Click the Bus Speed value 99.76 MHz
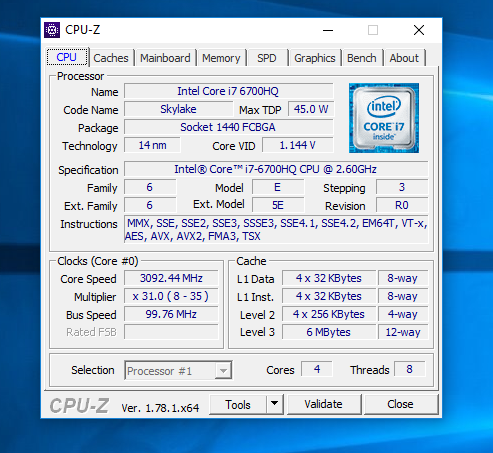The width and height of the screenshot is (493, 453). [x=171, y=314]
